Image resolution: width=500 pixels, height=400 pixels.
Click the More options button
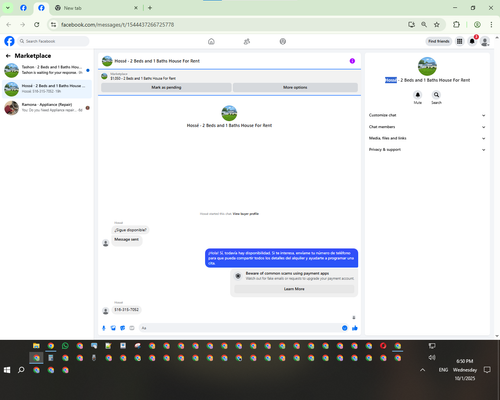click(295, 87)
